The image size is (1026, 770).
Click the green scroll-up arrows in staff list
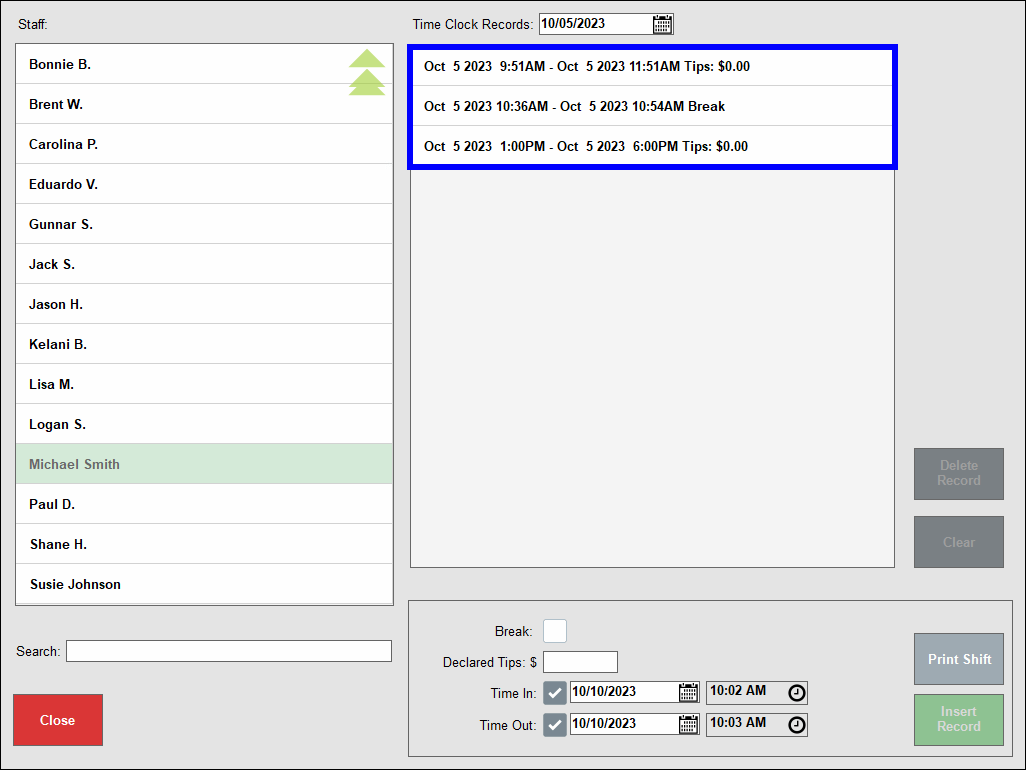[367, 70]
